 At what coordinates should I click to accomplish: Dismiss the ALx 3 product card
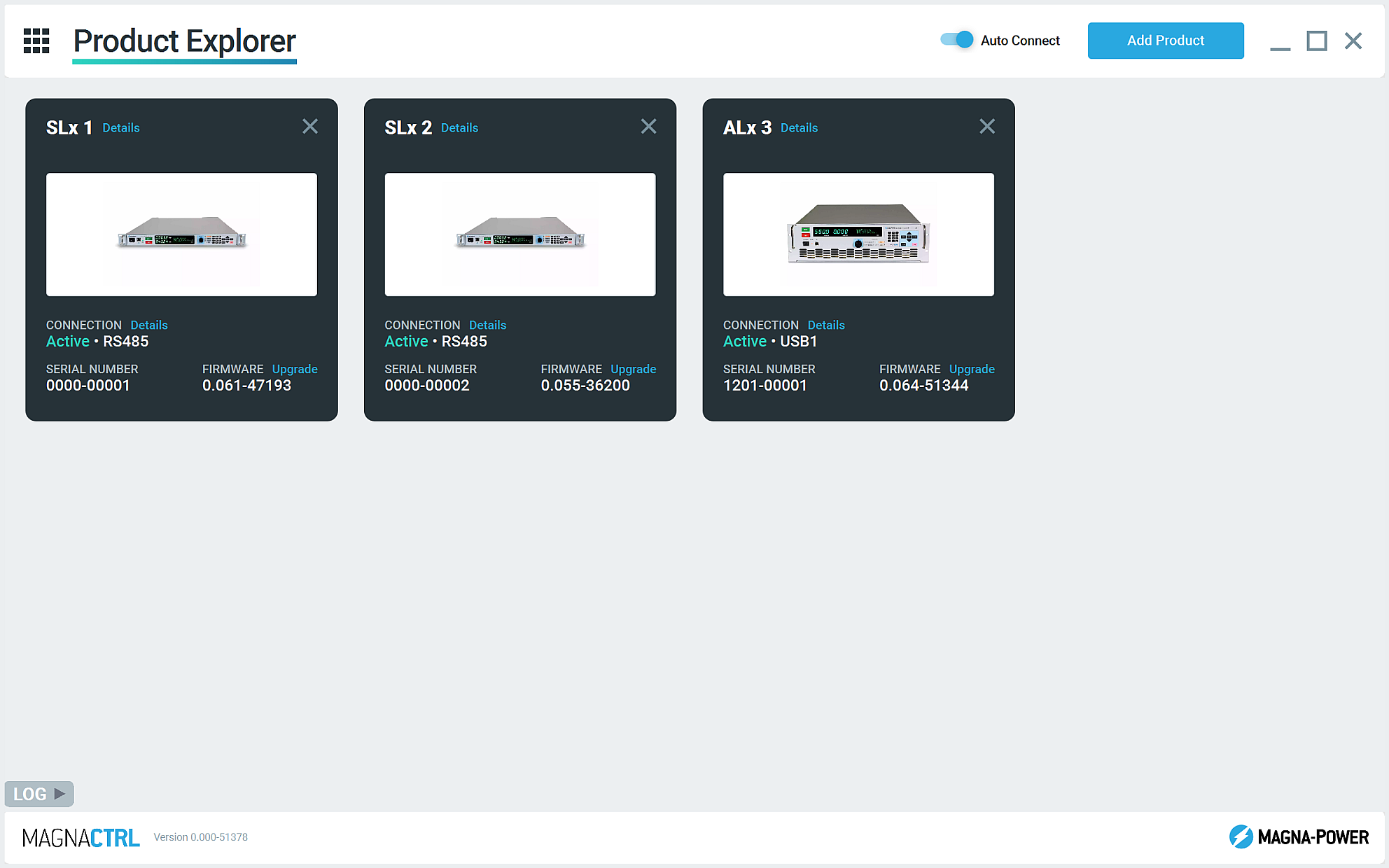tap(986, 127)
